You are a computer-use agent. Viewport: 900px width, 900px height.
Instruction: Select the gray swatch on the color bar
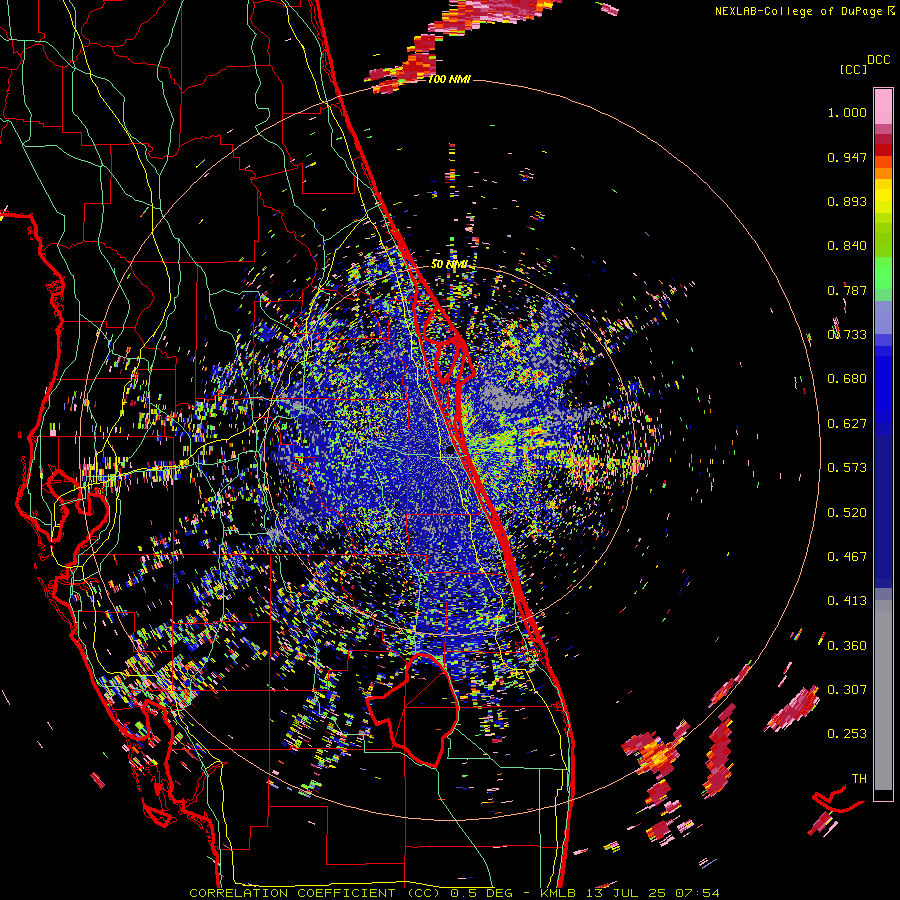(883, 695)
